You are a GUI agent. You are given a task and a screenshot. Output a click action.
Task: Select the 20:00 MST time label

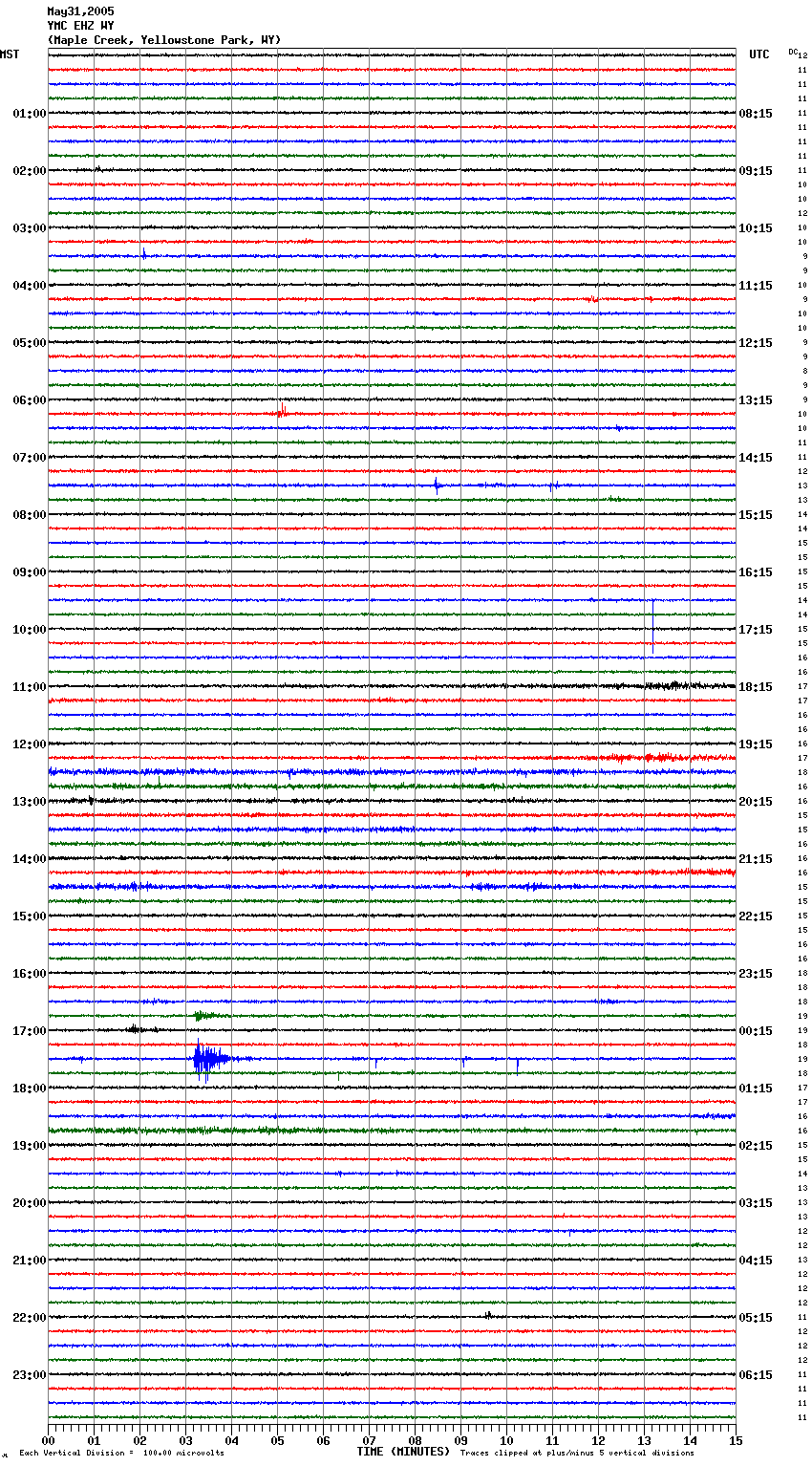pyautogui.click(x=30, y=1203)
